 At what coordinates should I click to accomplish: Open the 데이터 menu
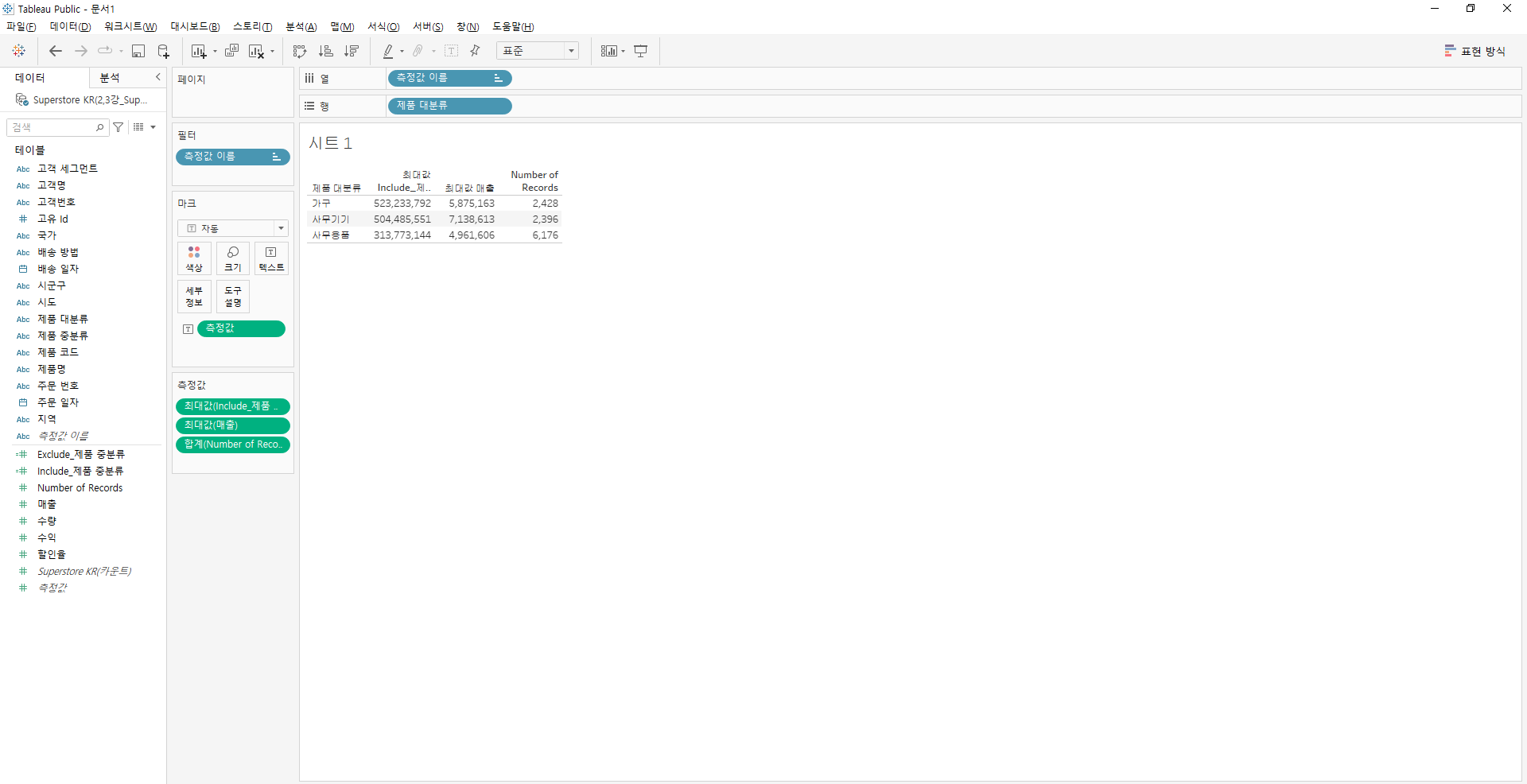(x=71, y=27)
